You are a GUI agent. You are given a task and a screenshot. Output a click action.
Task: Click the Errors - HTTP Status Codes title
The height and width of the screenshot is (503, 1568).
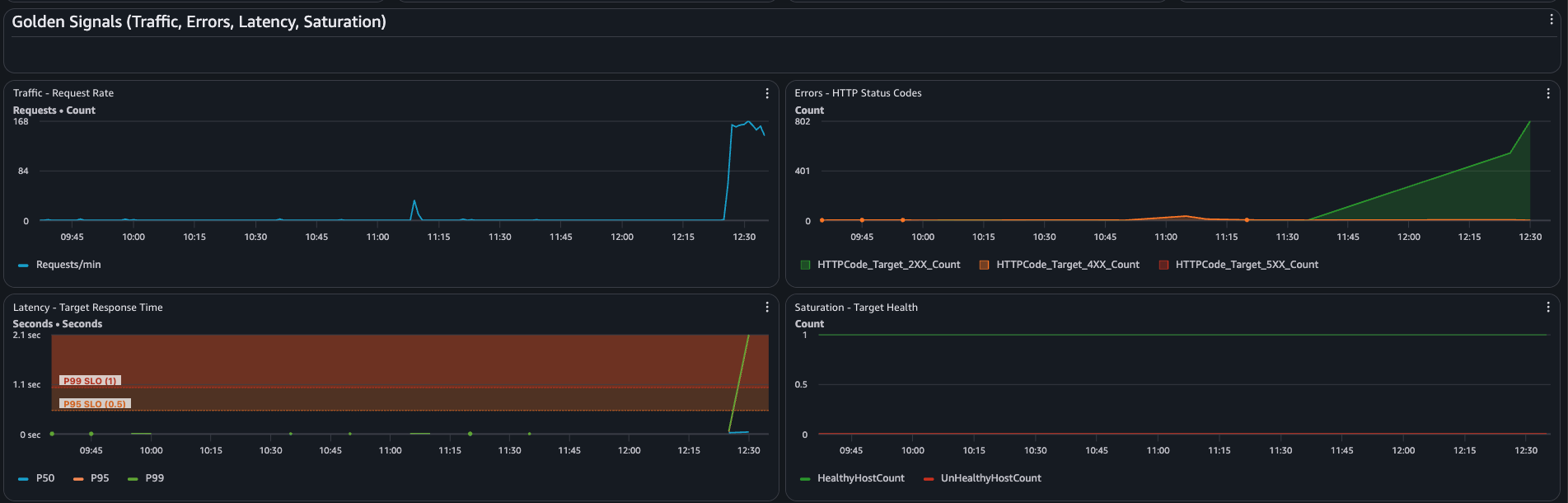pos(858,93)
